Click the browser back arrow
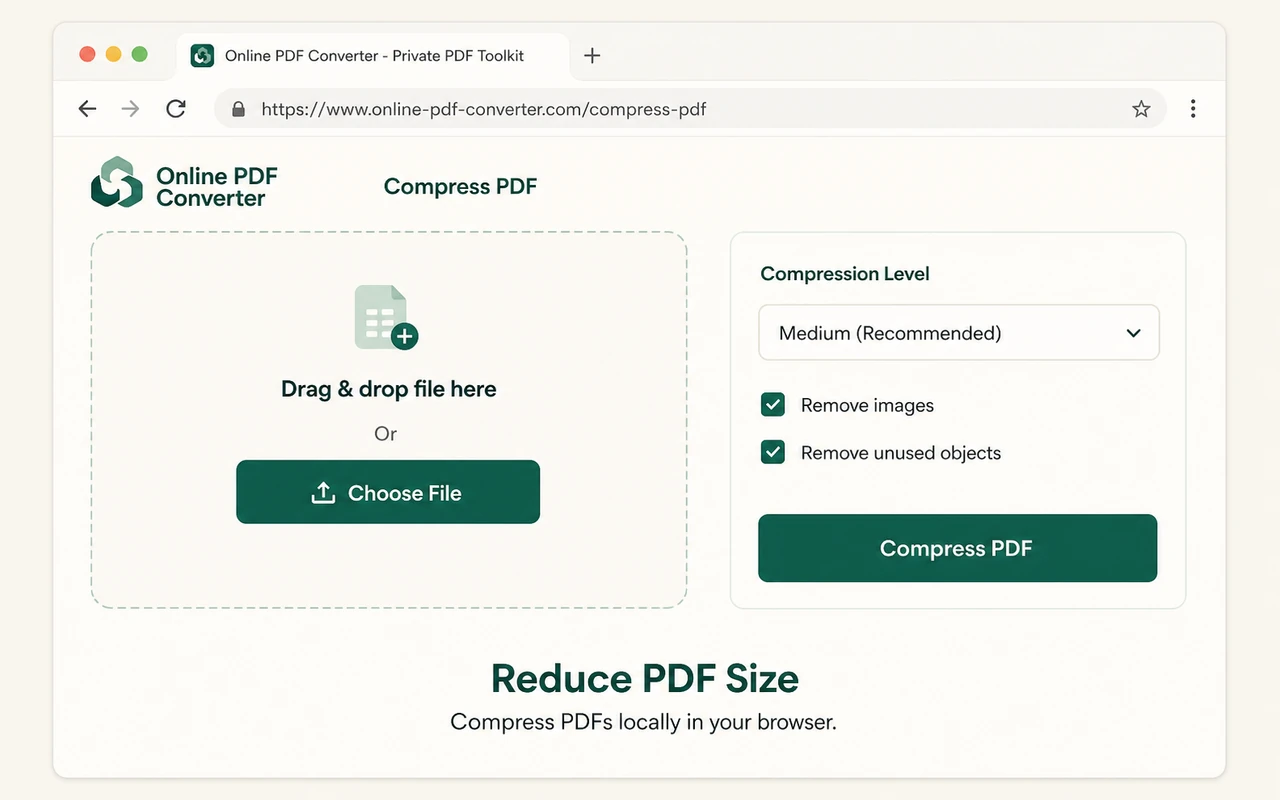 point(88,109)
